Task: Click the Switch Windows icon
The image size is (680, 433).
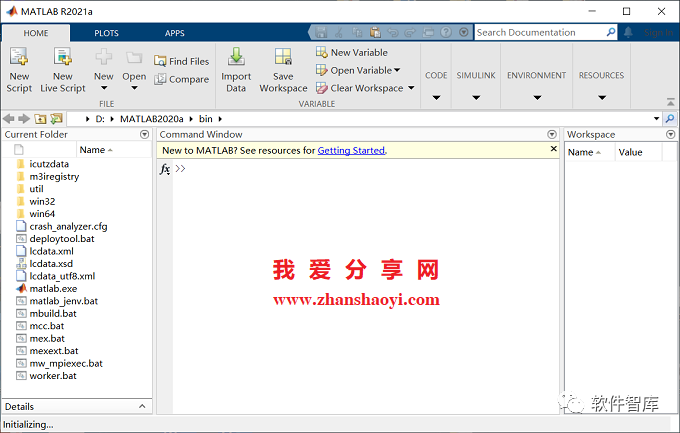Action: tap(428, 32)
